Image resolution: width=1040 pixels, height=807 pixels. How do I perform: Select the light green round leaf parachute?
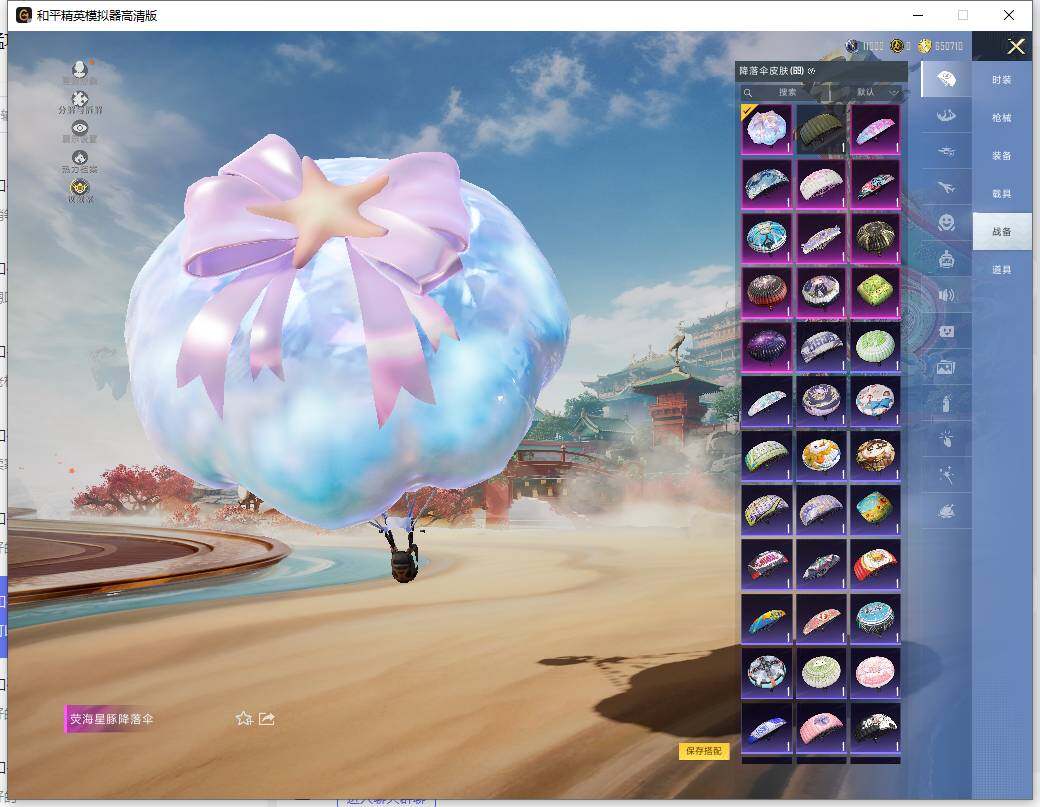[875, 346]
